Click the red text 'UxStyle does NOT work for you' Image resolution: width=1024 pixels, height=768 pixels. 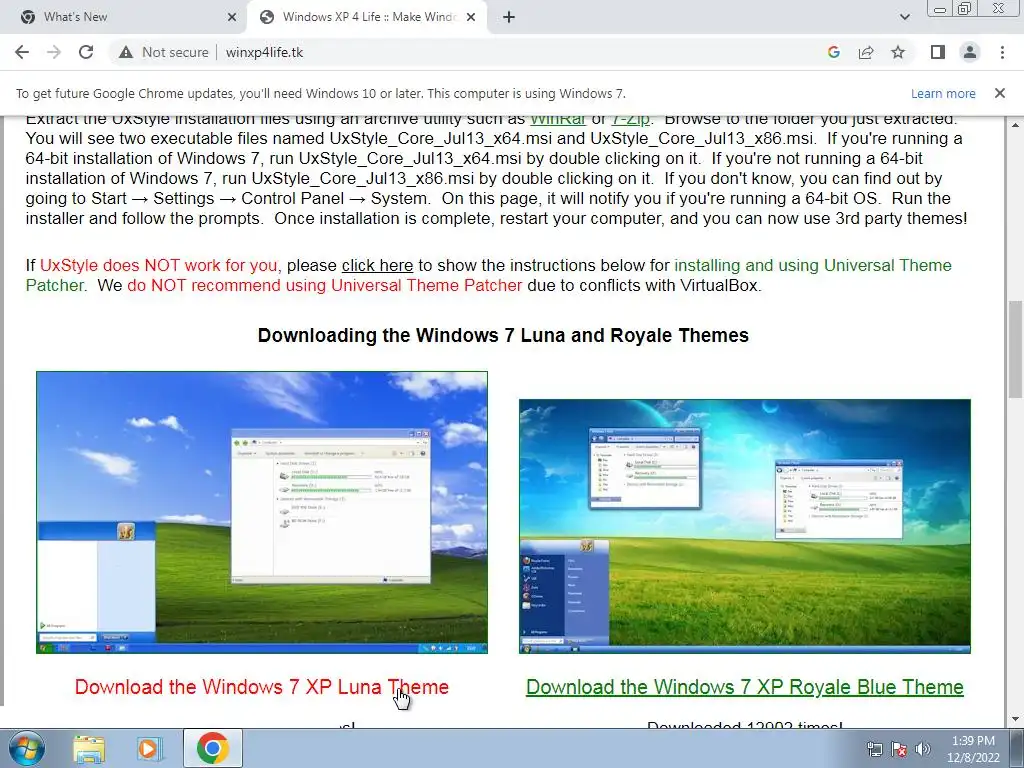click(x=159, y=266)
